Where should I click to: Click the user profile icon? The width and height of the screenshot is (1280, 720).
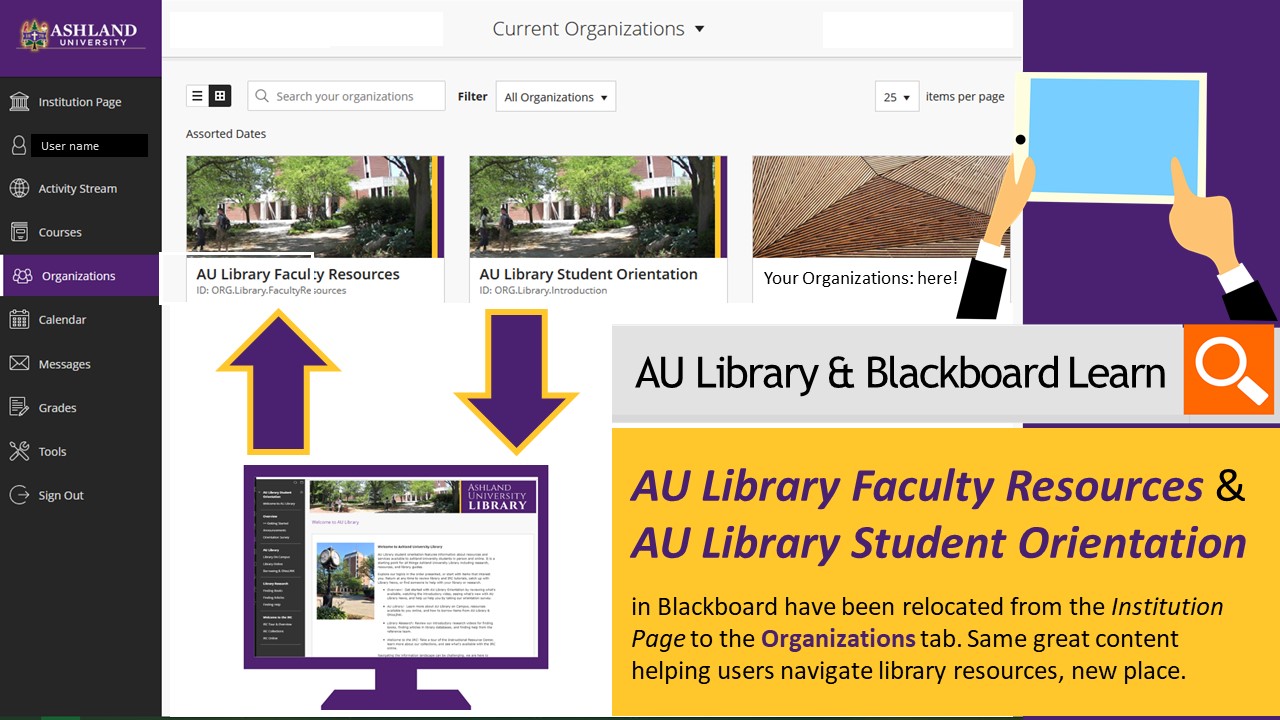click(x=19, y=145)
